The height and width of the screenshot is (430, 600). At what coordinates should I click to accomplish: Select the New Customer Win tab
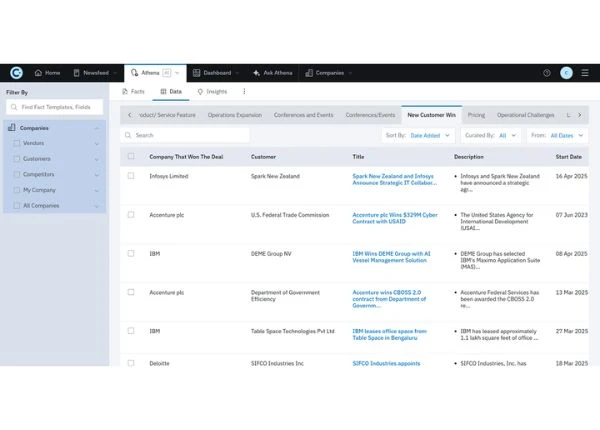(x=431, y=115)
